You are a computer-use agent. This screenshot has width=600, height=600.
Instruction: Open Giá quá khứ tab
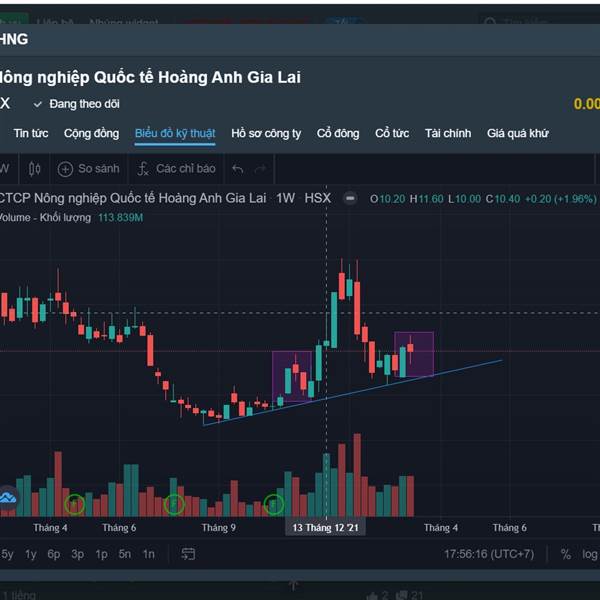pyautogui.click(x=518, y=133)
